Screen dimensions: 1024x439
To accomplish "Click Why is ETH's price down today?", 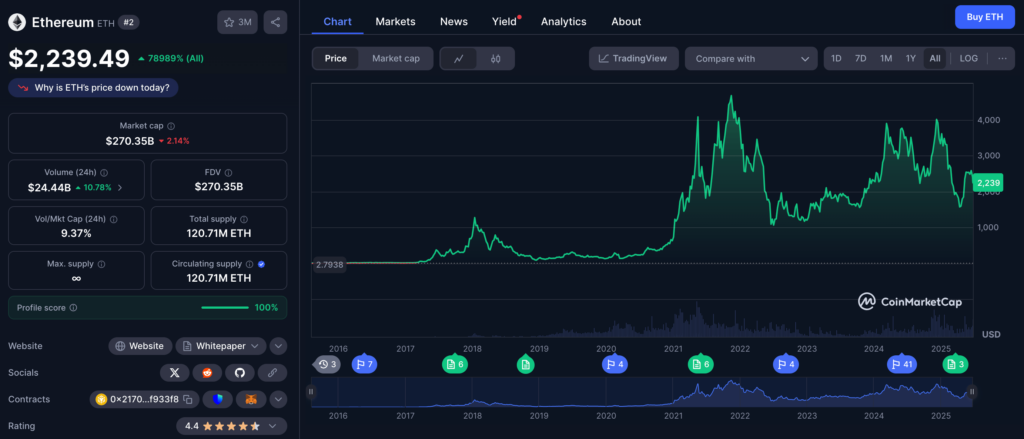I will pyautogui.click(x=93, y=88).
